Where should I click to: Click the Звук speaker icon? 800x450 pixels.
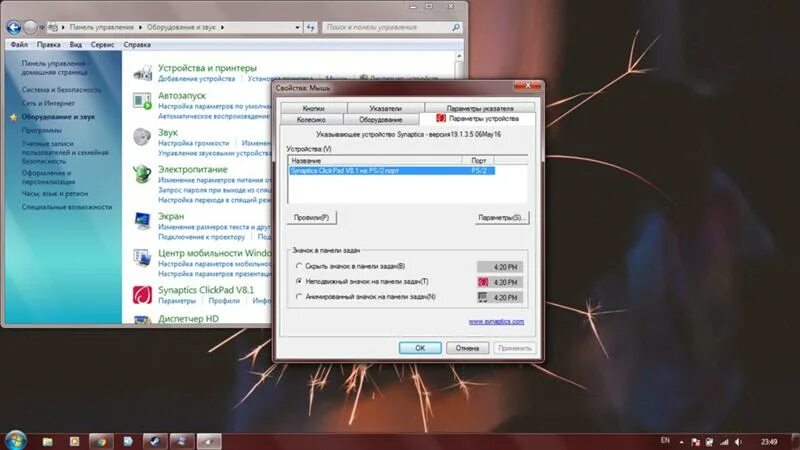click(x=142, y=137)
